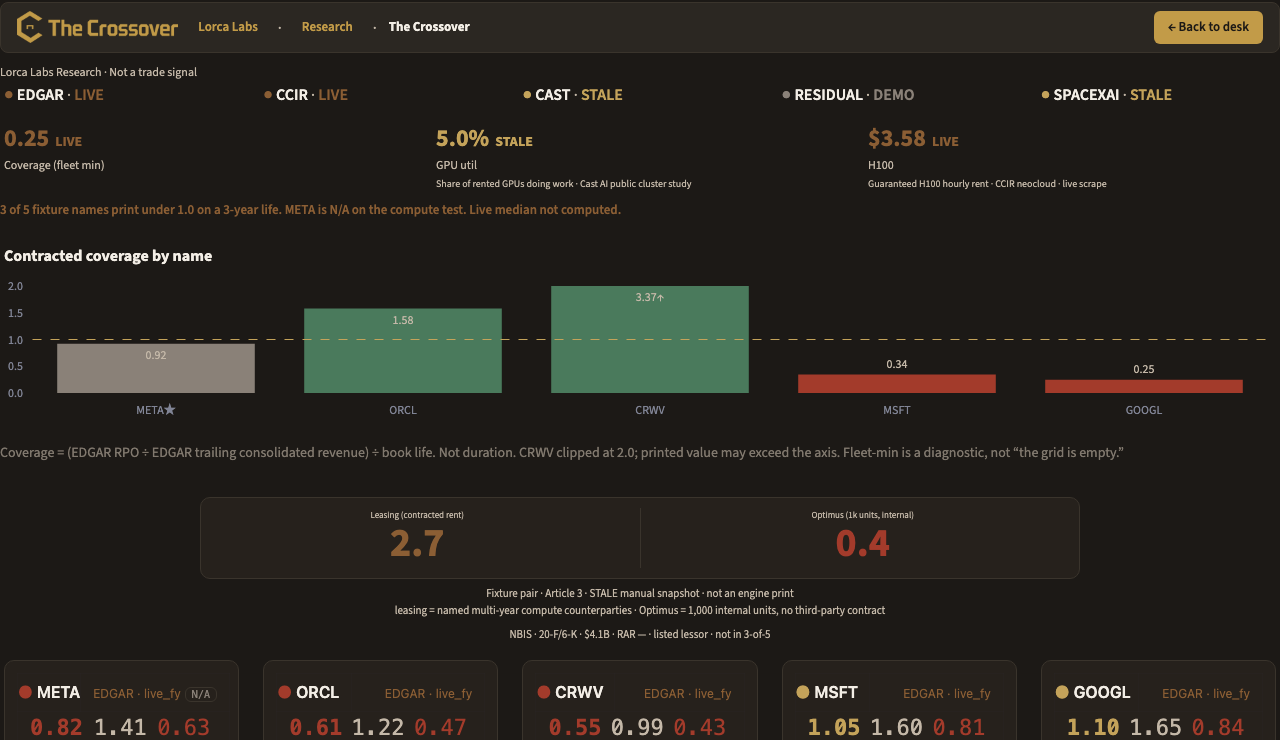Click the red dot on the CRWV card
This screenshot has width=1280, height=740.
point(544,692)
